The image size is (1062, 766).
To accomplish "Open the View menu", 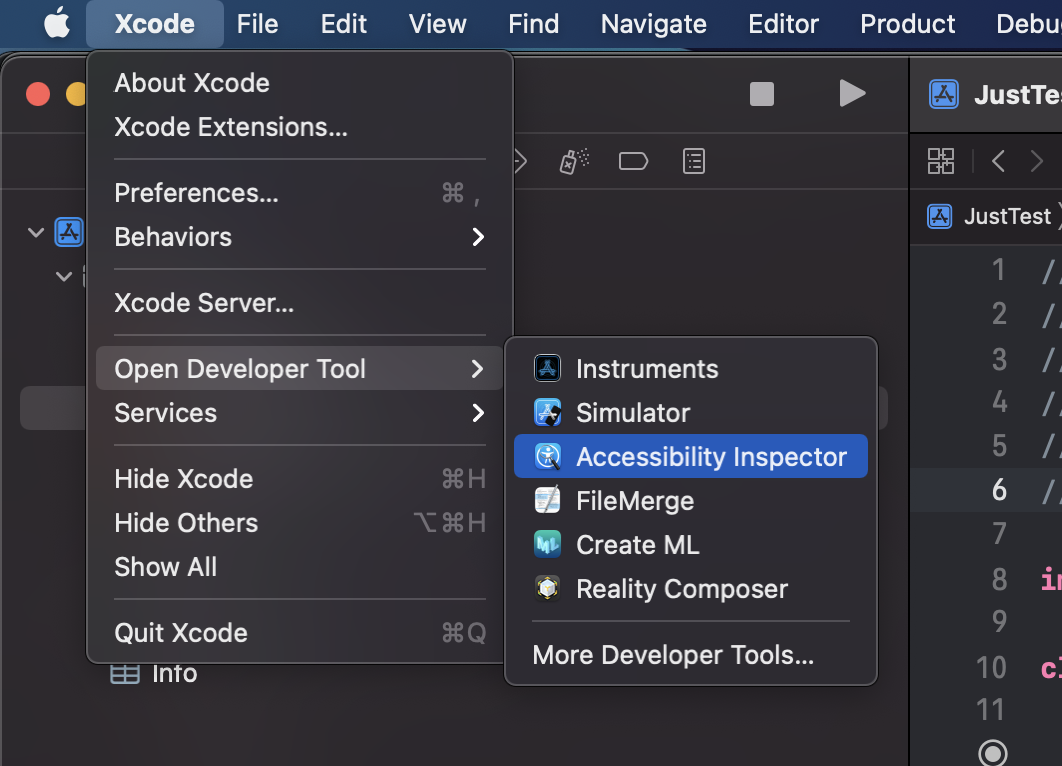I will [x=438, y=24].
